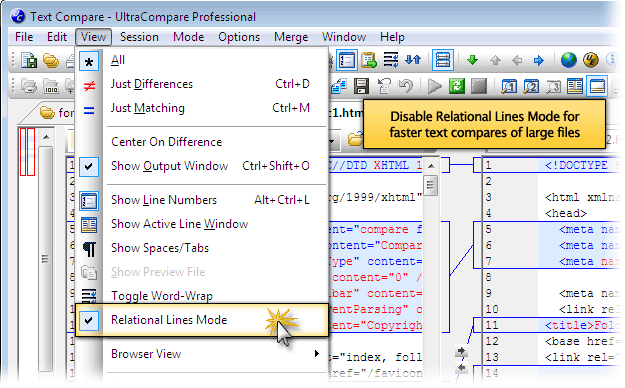Toggle Show Line Numbers menu entry

[x=202, y=200]
